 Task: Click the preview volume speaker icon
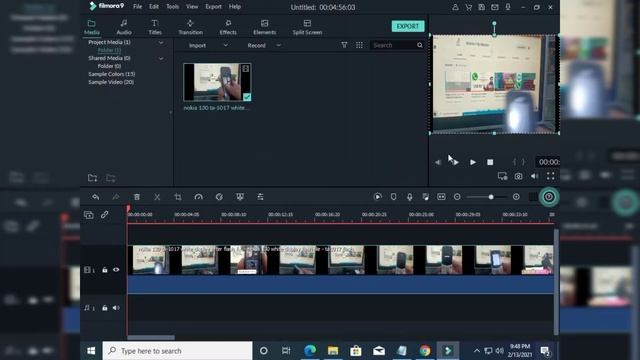pos(534,176)
